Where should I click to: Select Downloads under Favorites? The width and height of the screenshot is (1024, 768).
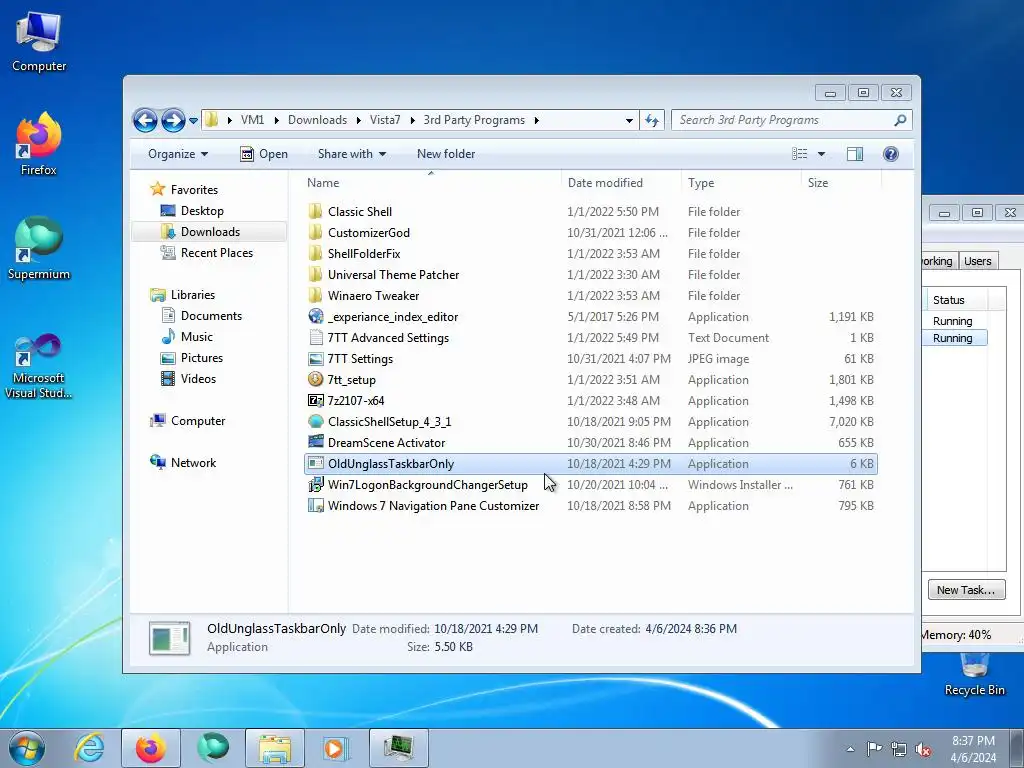pyautogui.click(x=210, y=232)
